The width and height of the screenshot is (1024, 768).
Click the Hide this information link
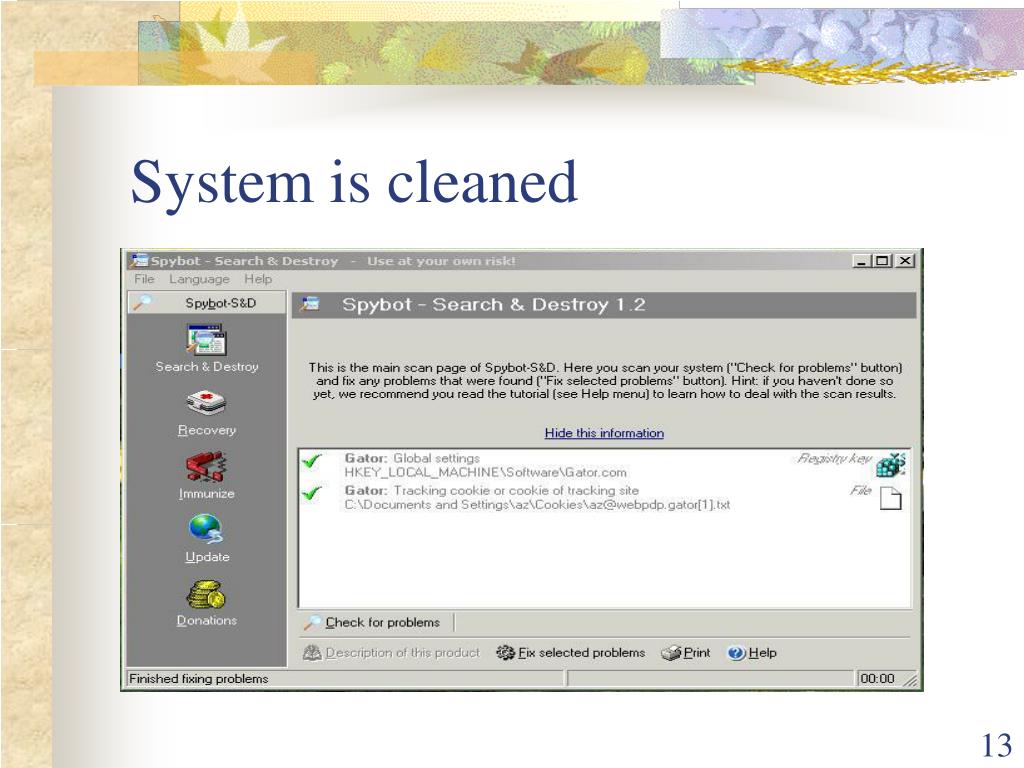tap(604, 433)
